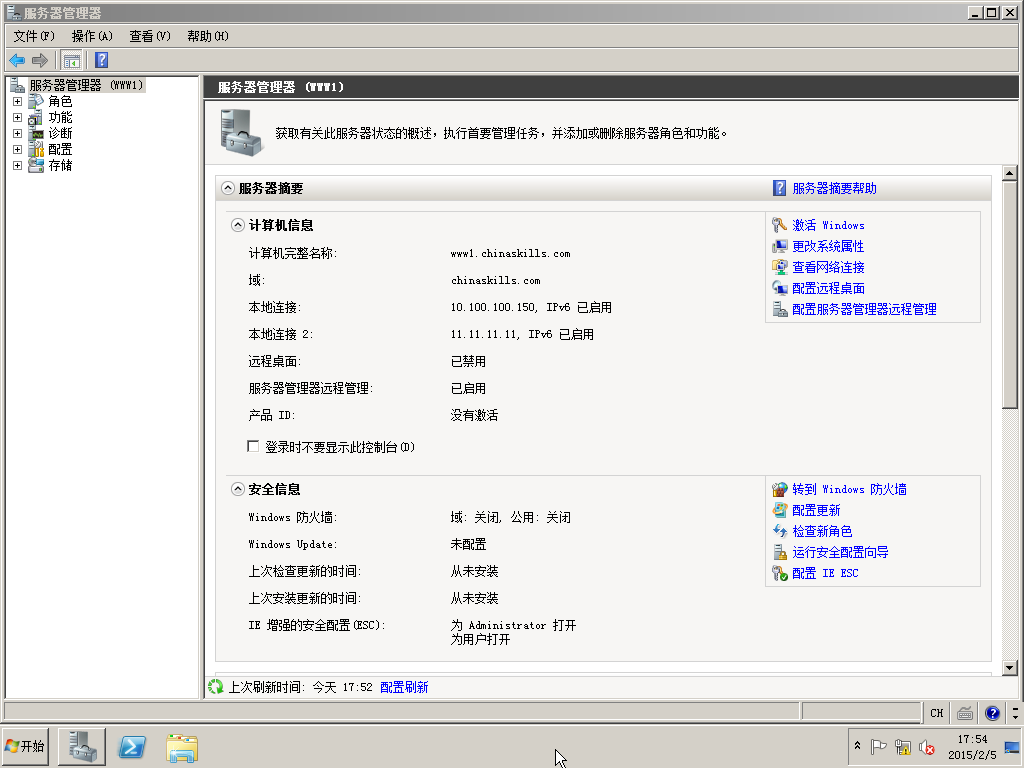Image resolution: width=1024 pixels, height=768 pixels.
Task: Expand the 诊断 tree node
Action: coord(18,133)
